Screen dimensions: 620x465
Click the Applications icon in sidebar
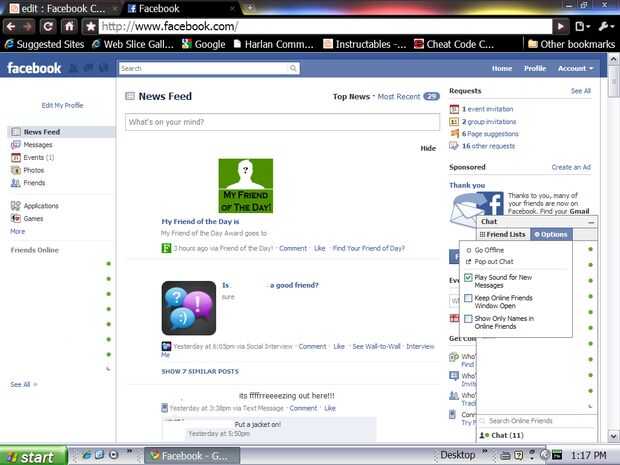[x=15, y=206]
